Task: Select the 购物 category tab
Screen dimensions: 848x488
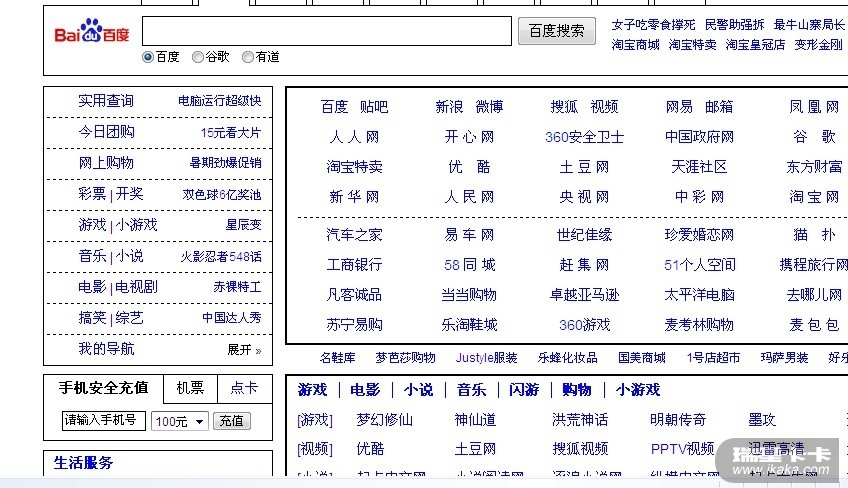Action: tap(577, 390)
